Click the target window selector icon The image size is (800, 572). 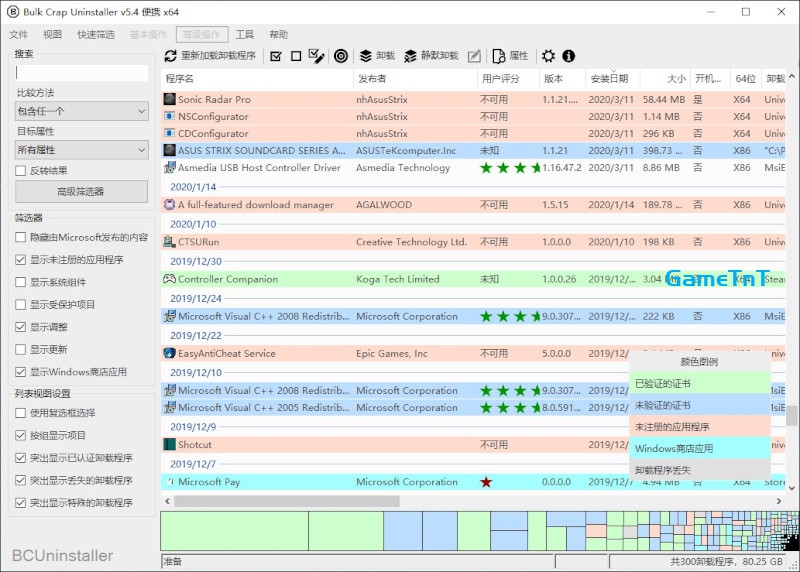341,56
